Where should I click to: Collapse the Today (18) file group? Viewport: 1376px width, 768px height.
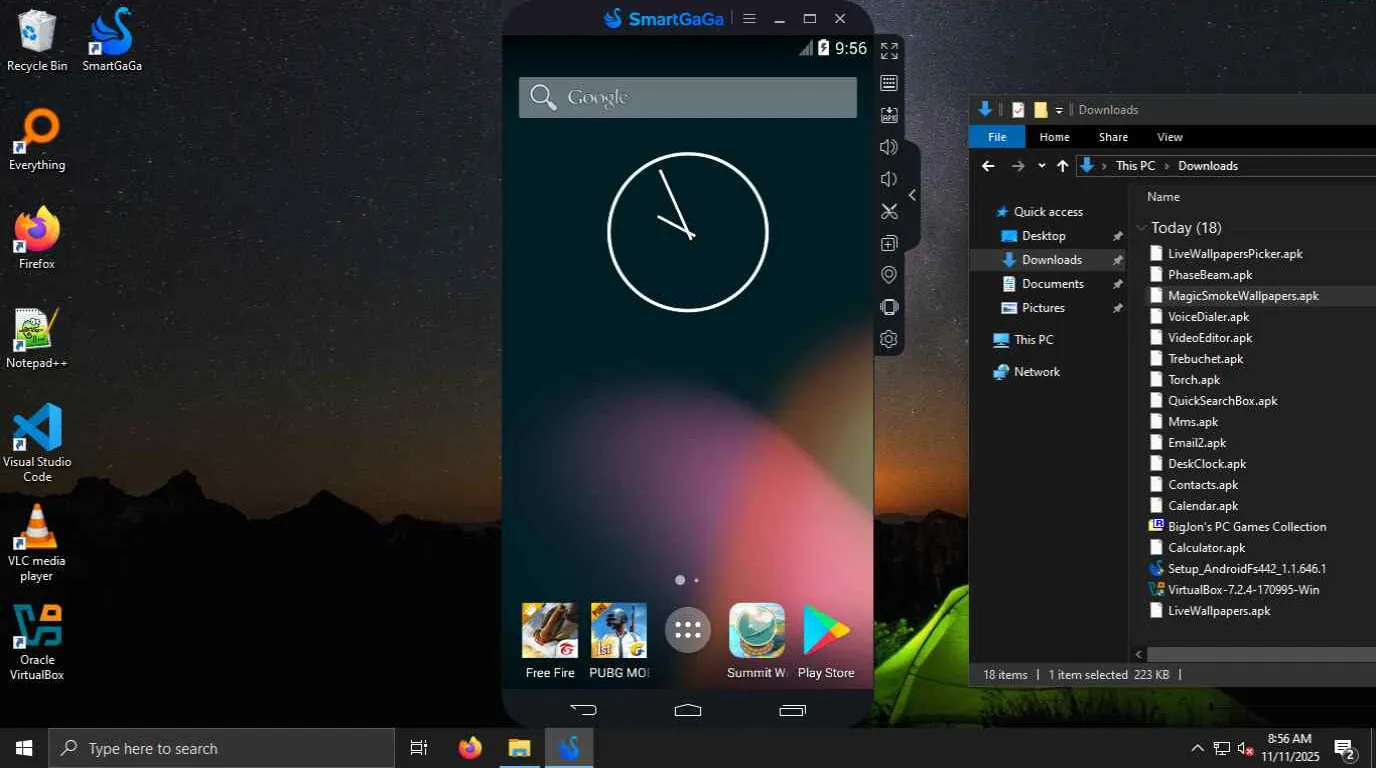1141,228
